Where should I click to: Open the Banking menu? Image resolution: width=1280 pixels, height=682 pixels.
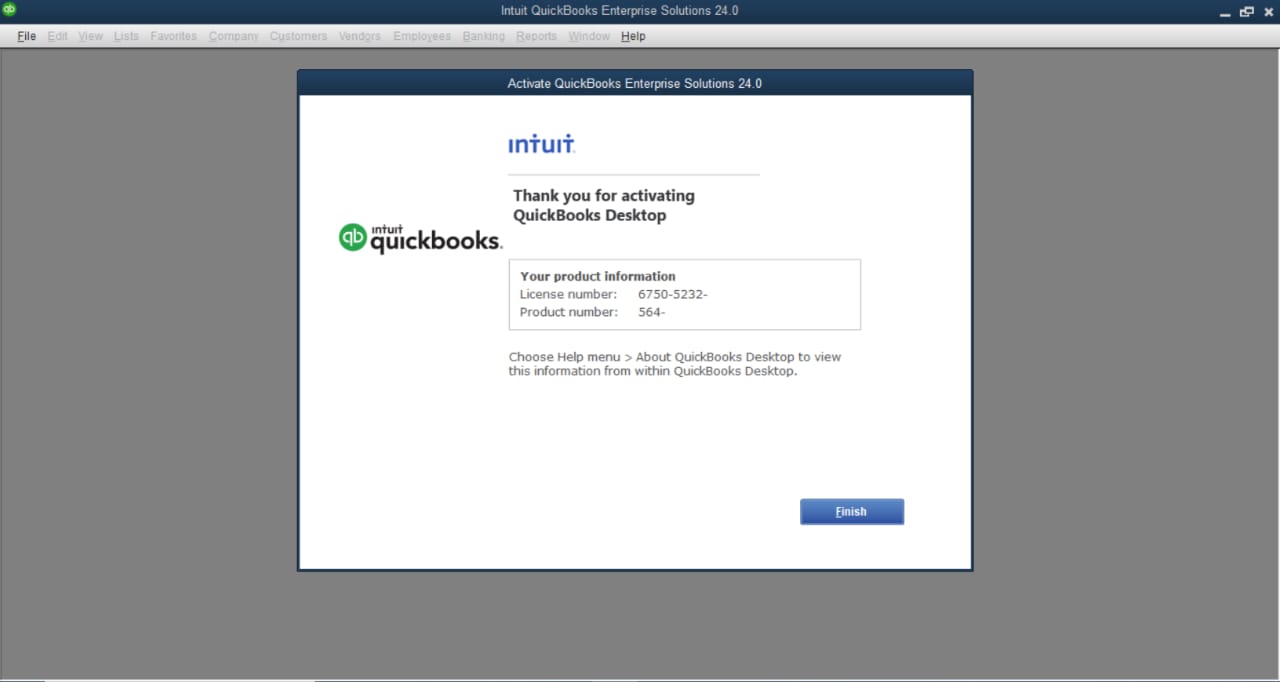(x=484, y=36)
